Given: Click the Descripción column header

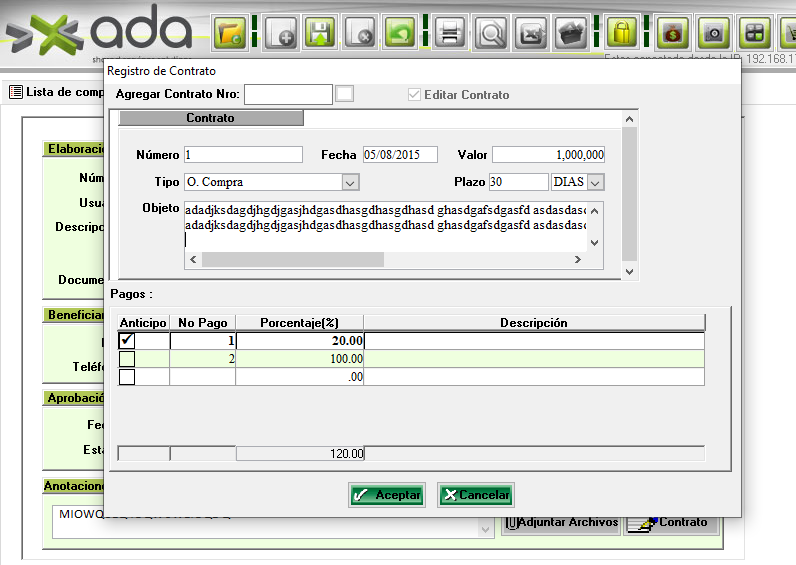Looking at the screenshot, I should (x=534, y=323).
